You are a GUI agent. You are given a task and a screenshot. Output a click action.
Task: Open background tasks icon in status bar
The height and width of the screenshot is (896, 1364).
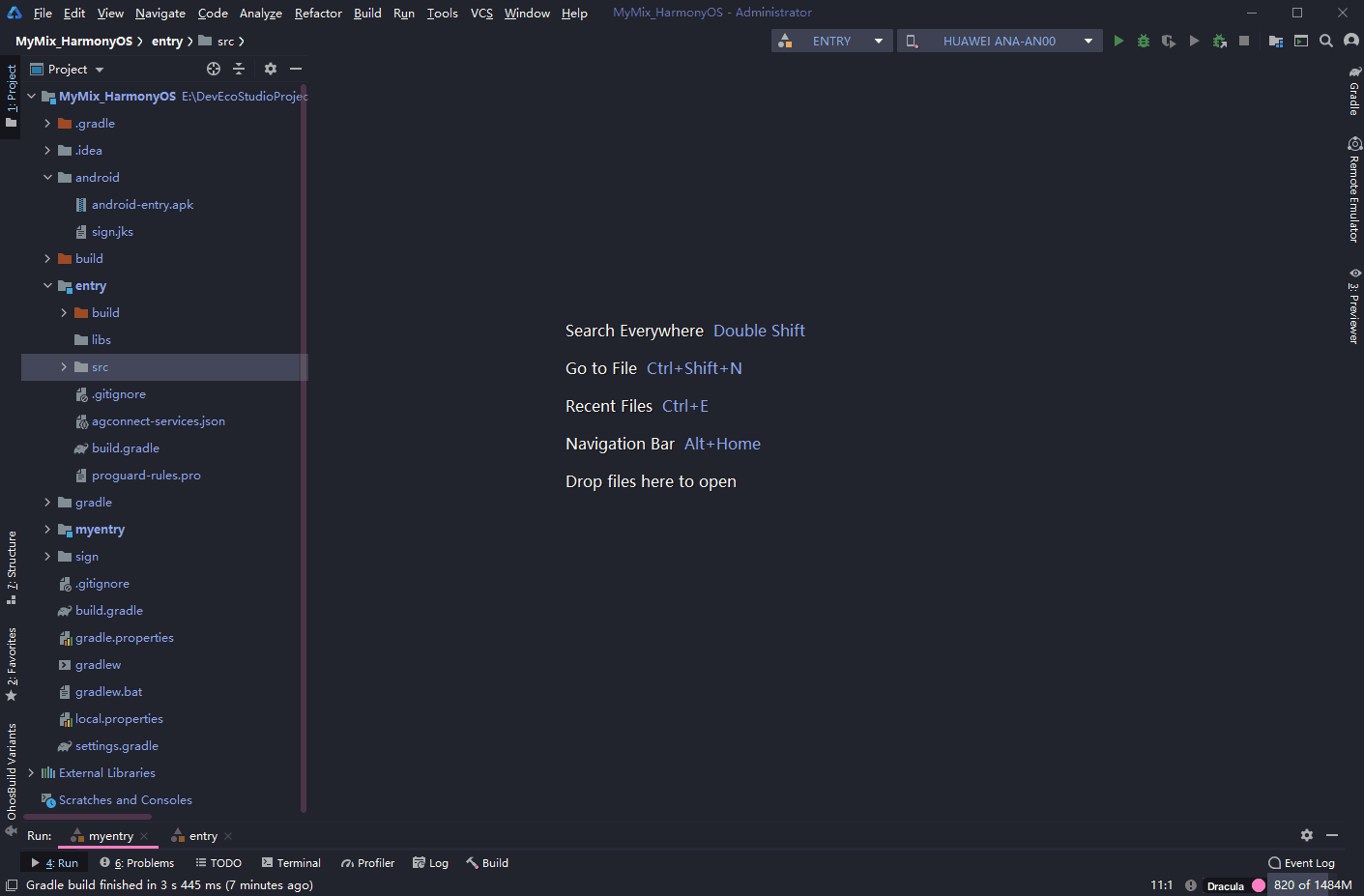pos(1191,885)
